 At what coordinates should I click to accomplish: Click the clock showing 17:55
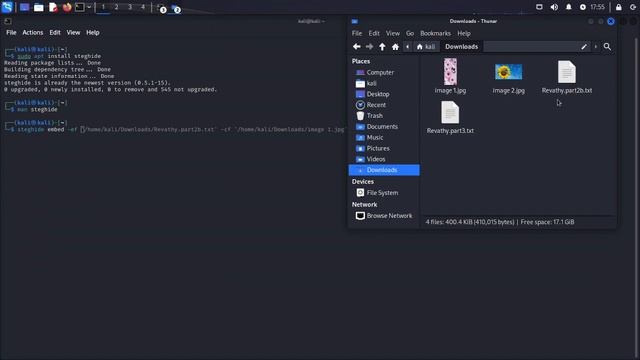[x=598, y=7]
